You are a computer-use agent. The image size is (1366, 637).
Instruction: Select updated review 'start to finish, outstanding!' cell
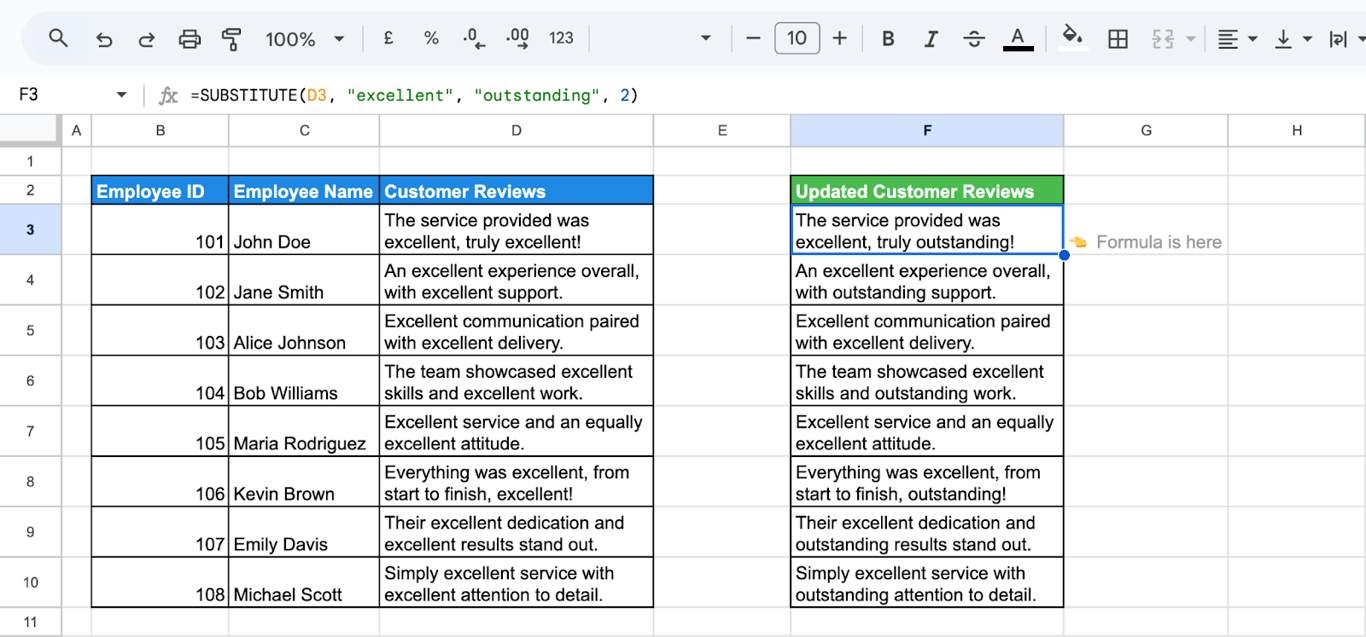927,481
